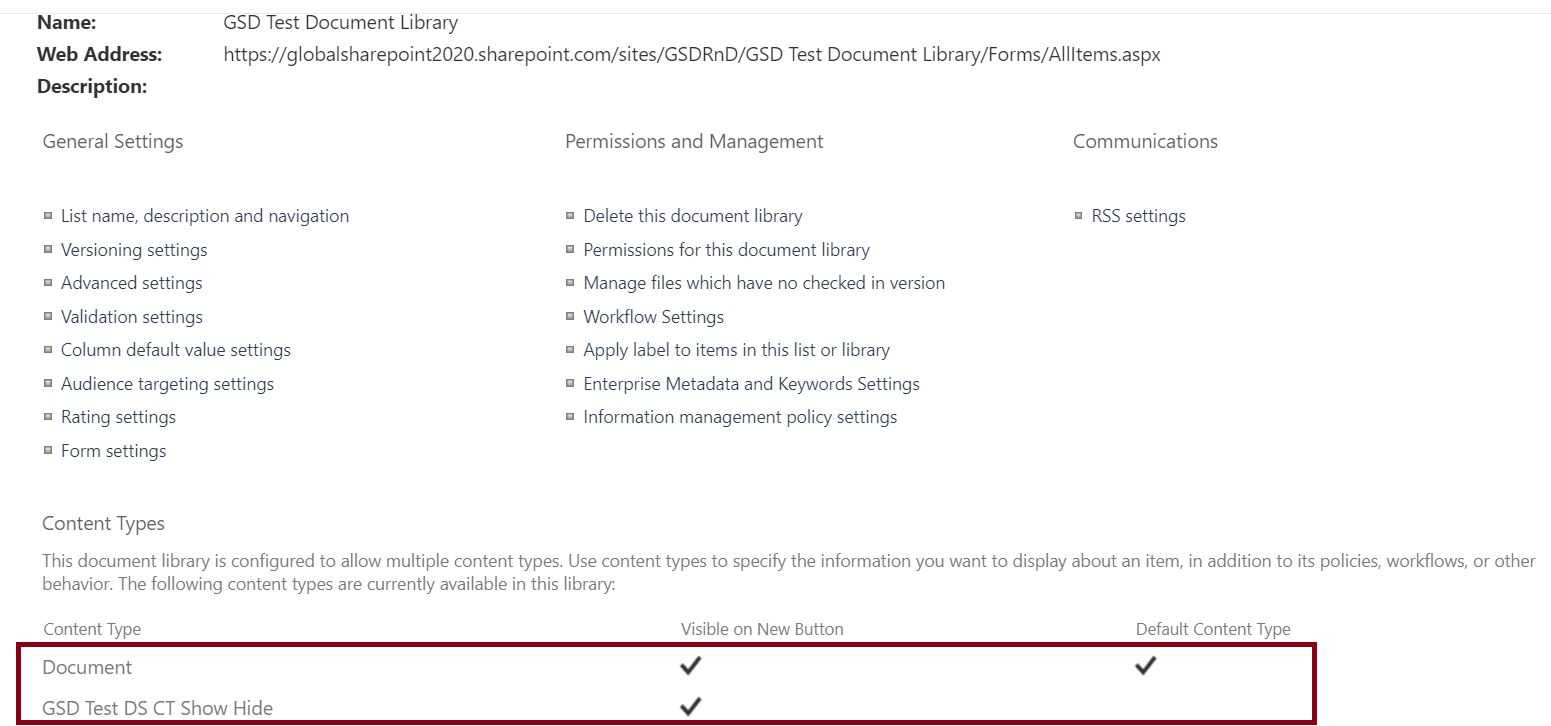Open Column default value settings
Screen dimensions: 1551x726
176,350
